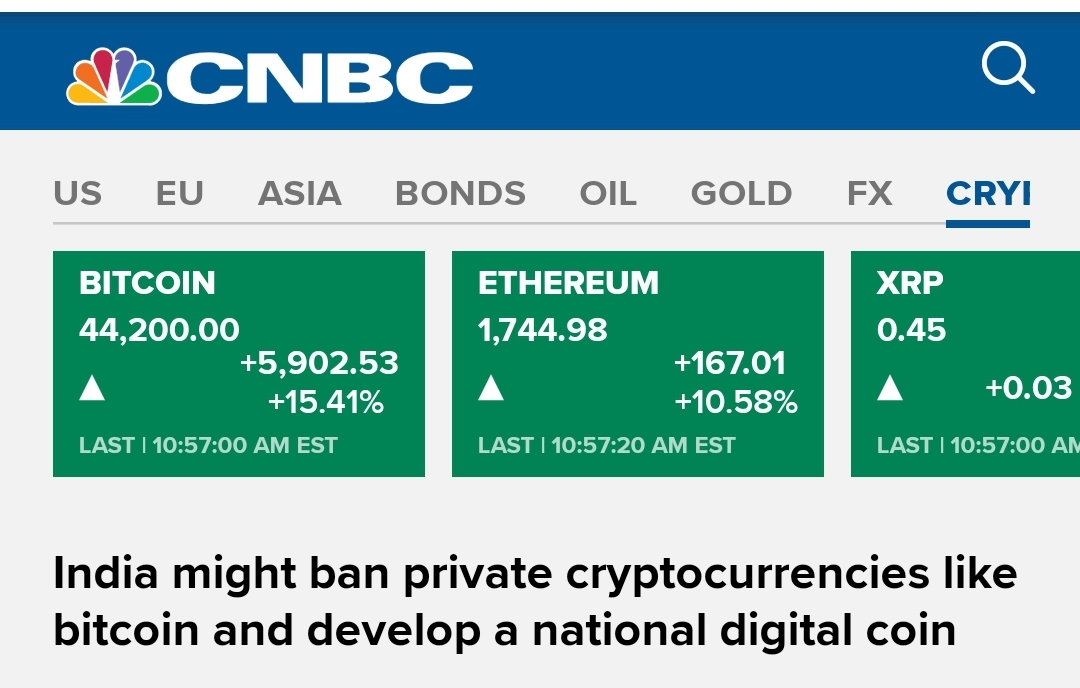
Task: Switch to the US markets tab
Action: tap(78, 193)
